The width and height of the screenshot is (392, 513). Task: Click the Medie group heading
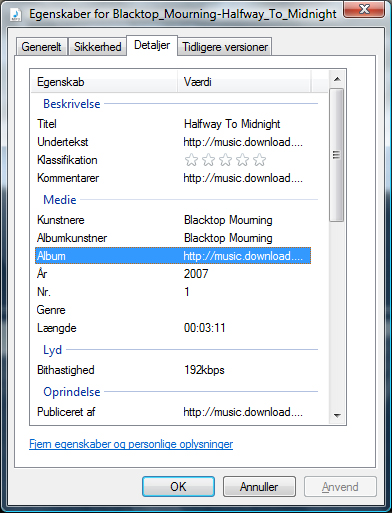(60, 200)
